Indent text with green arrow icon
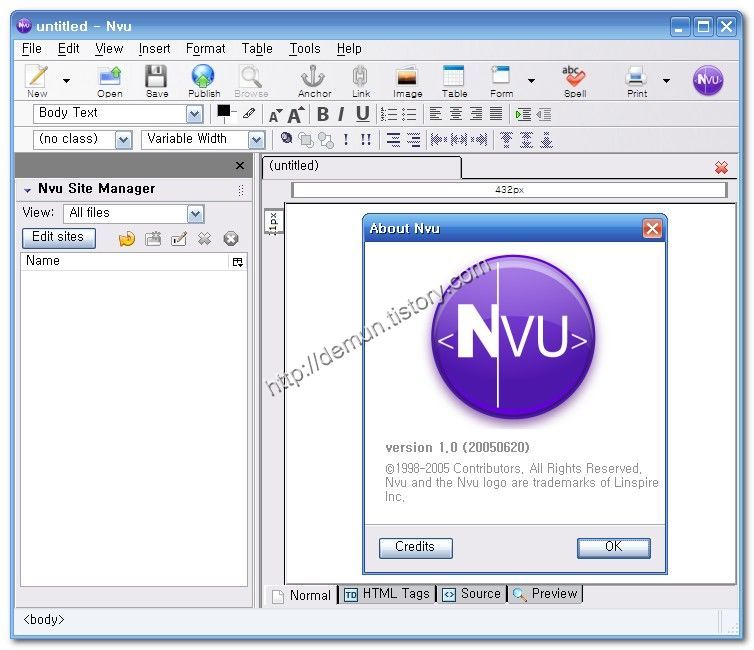 coord(523,114)
